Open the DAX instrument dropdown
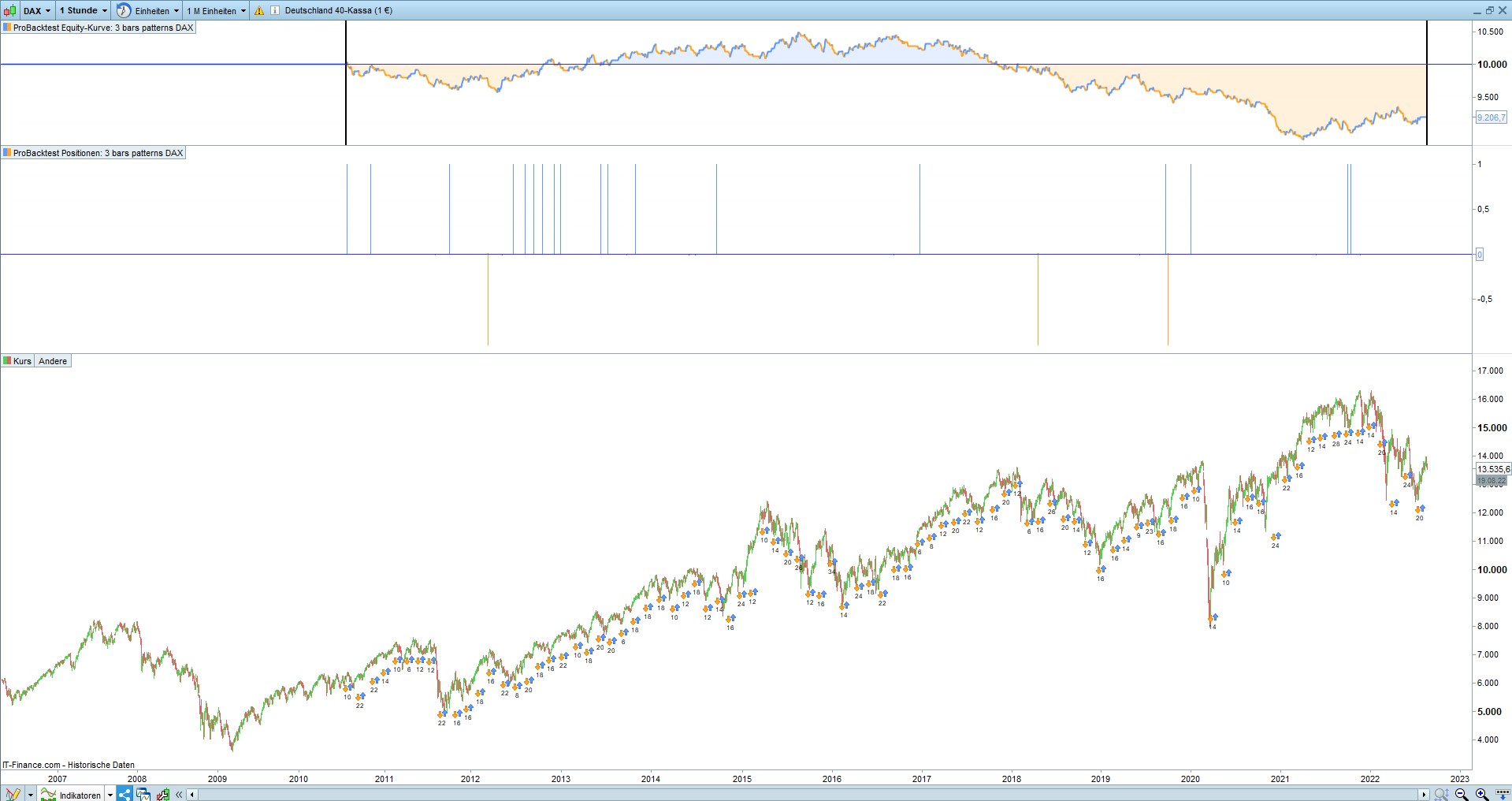 37,10
